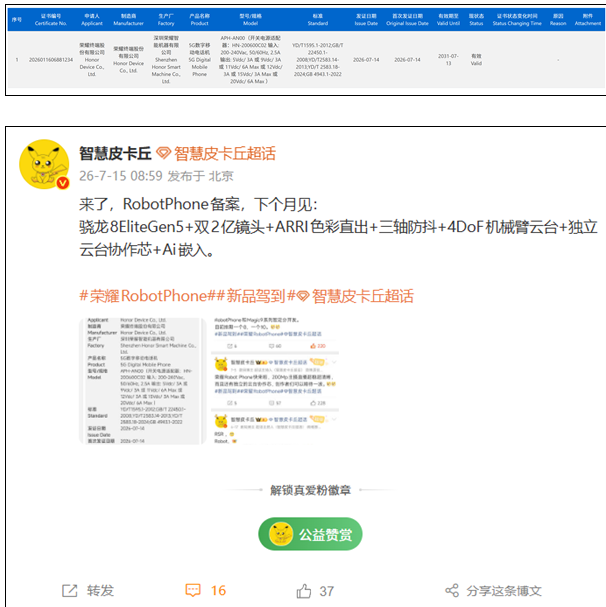Click the comment count 16
This screenshot has width=606, height=607.
click(x=218, y=591)
